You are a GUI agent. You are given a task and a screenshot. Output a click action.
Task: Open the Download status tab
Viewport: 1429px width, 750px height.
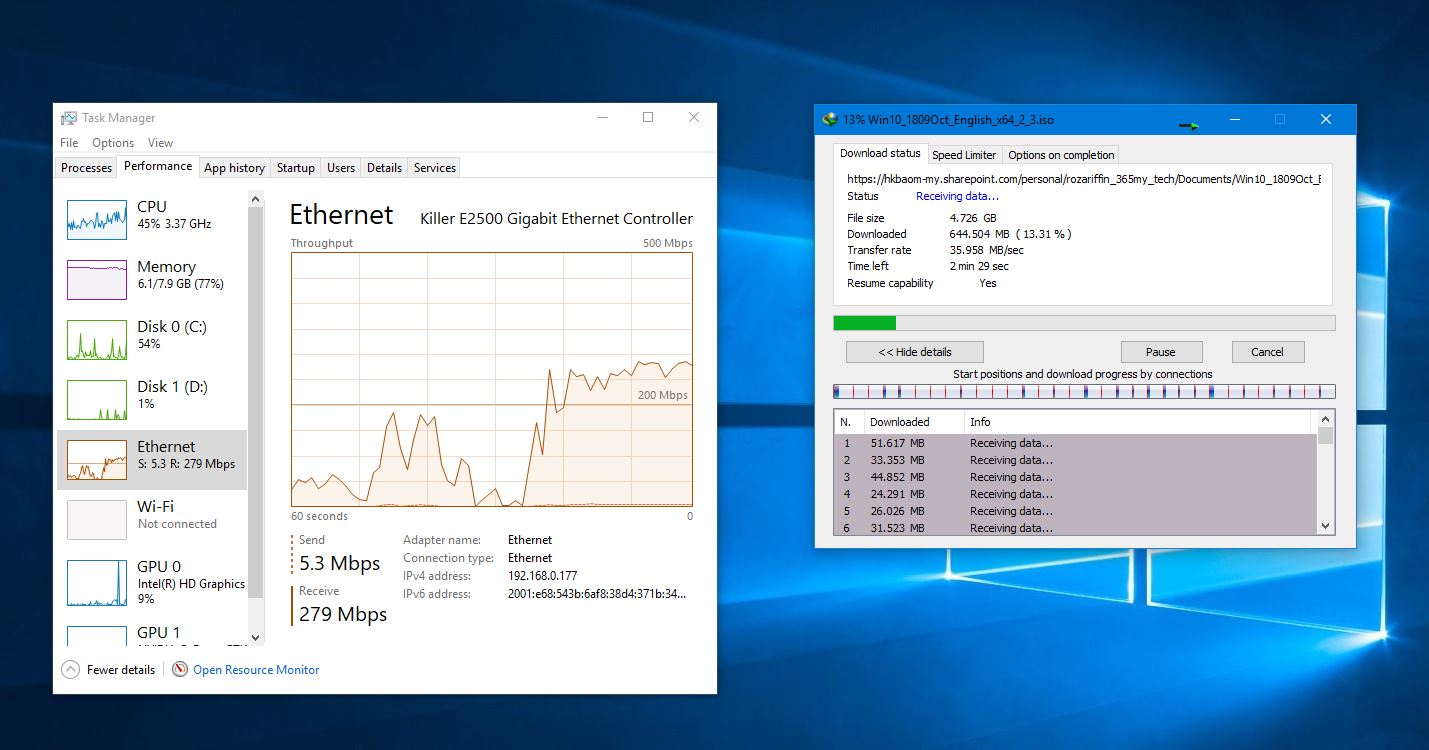click(880, 153)
